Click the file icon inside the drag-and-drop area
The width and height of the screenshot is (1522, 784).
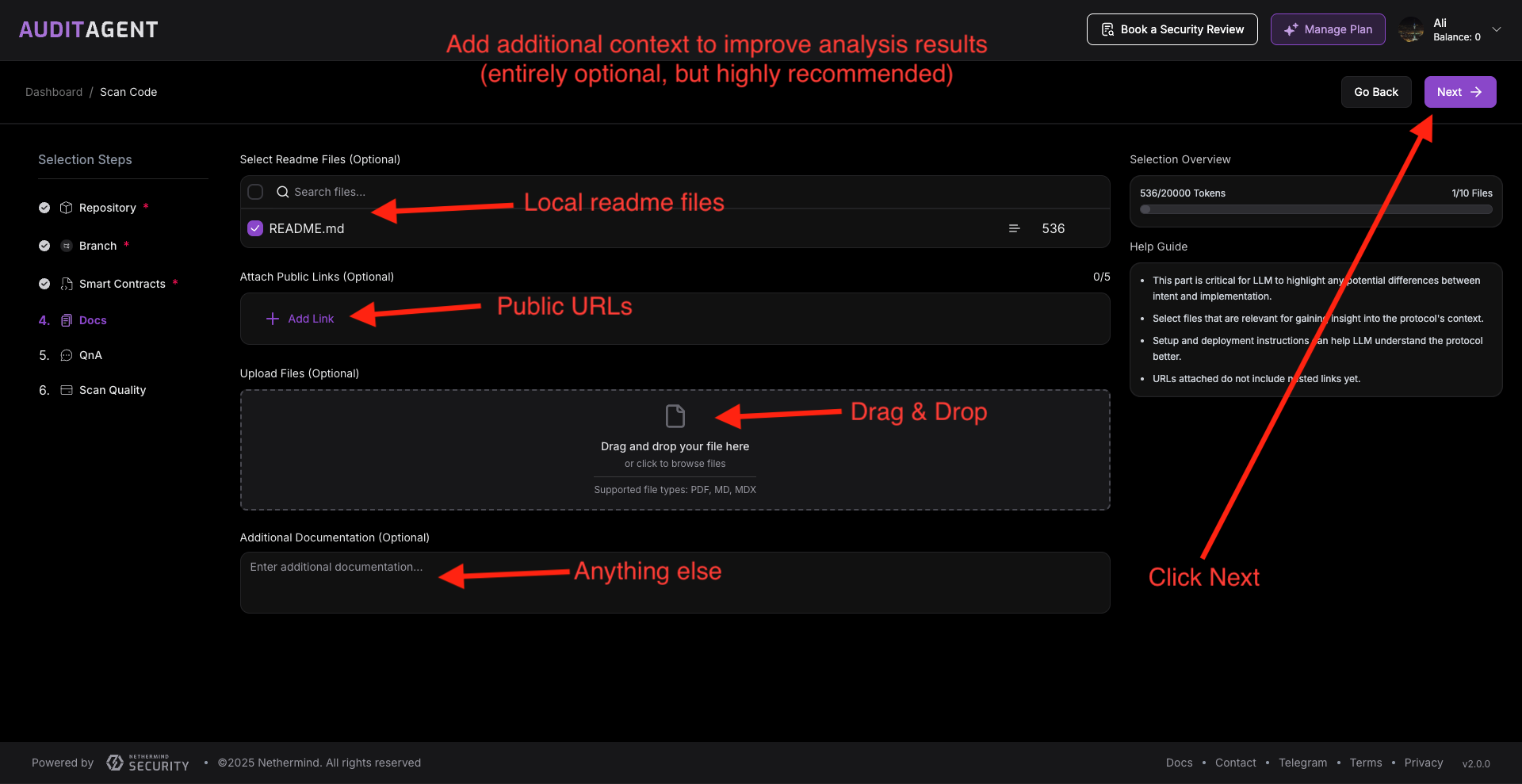tap(675, 415)
